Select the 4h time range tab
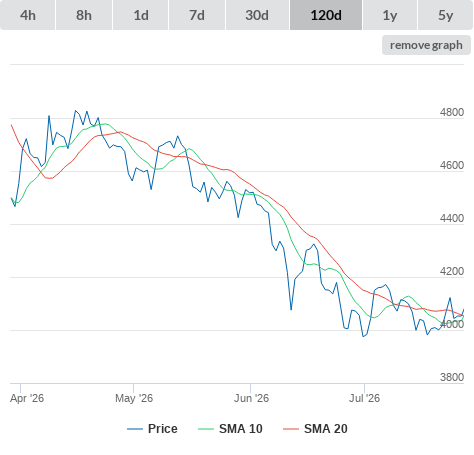Image resolution: width=474 pixels, height=455 pixels. click(x=28, y=15)
